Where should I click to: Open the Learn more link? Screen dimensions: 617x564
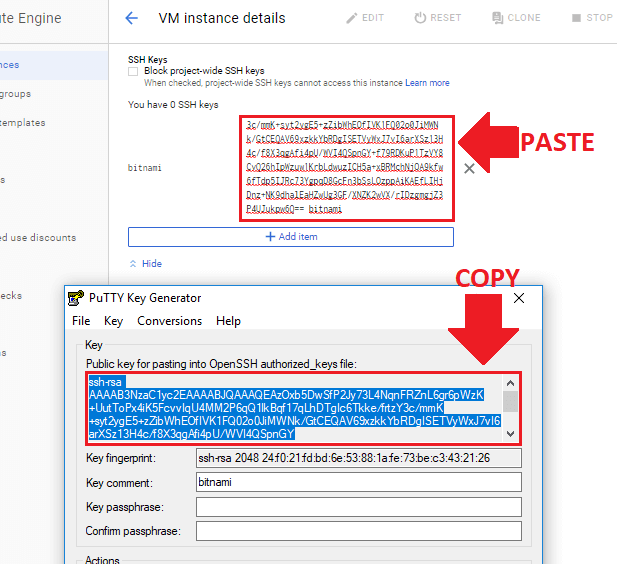click(x=427, y=83)
